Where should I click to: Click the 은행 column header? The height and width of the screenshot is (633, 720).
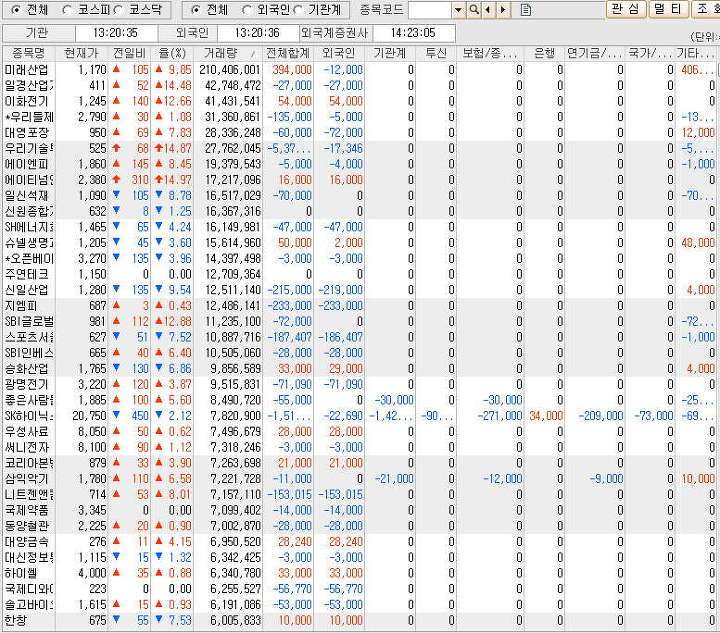click(x=545, y=53)
